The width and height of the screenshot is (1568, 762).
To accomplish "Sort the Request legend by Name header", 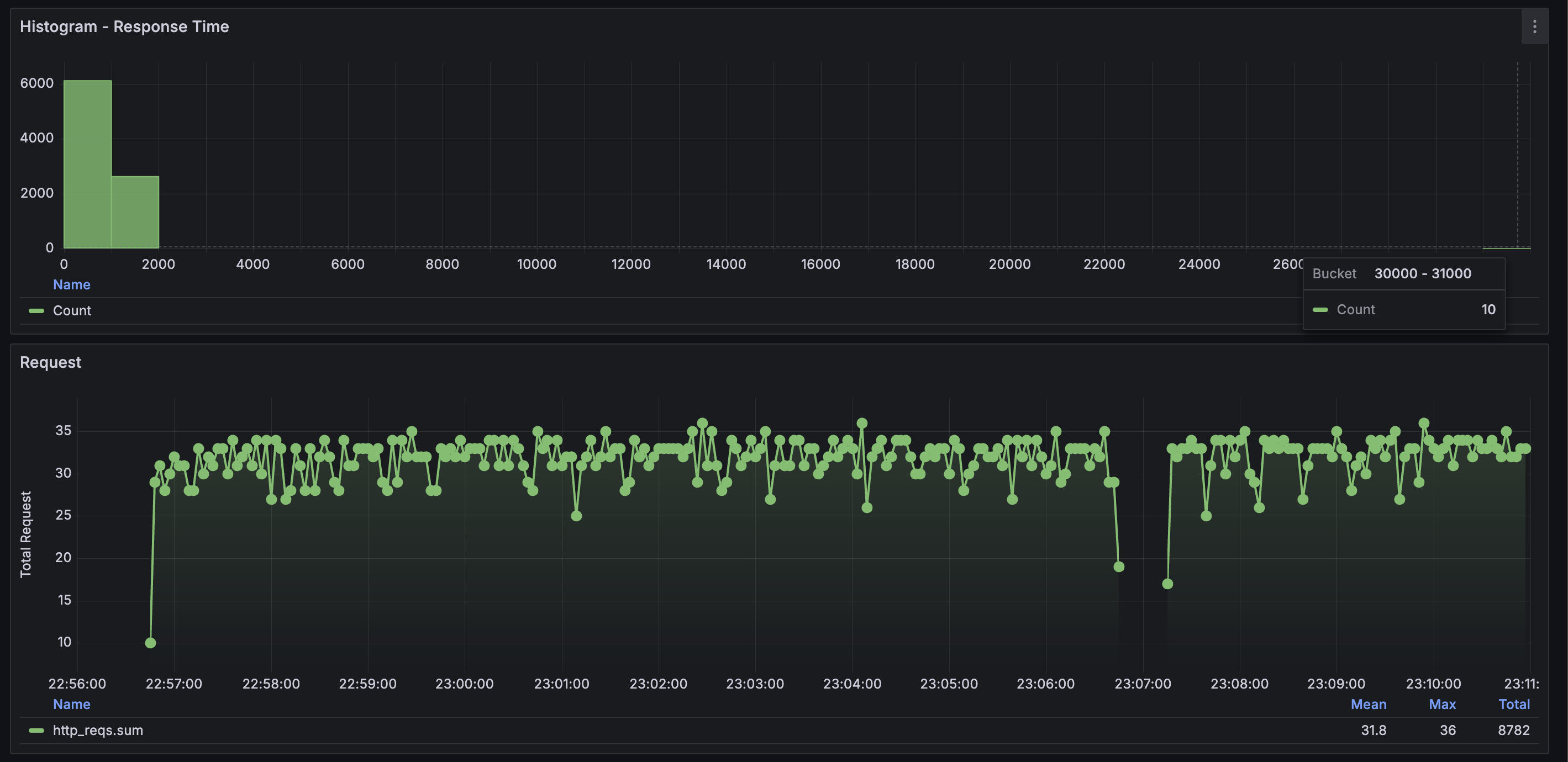I will click(x=71, y=704).
